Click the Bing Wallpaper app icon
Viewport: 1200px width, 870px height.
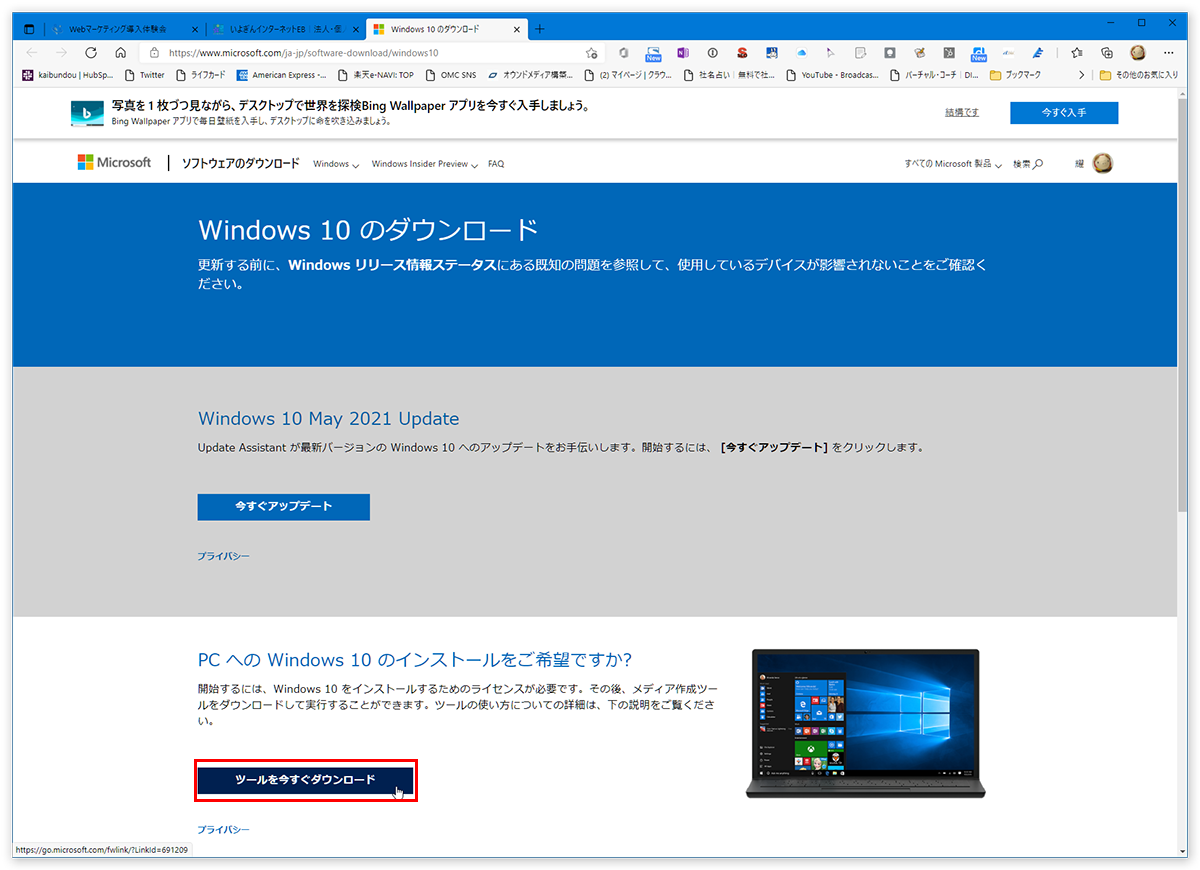point(87,112)
